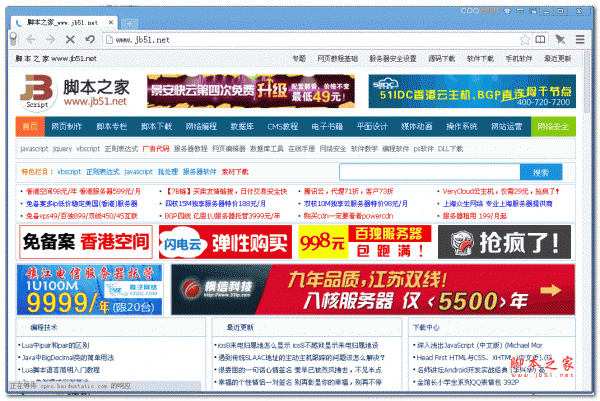Open the CMS教程 navigation item
600x401 pixels.
point(283,127)
